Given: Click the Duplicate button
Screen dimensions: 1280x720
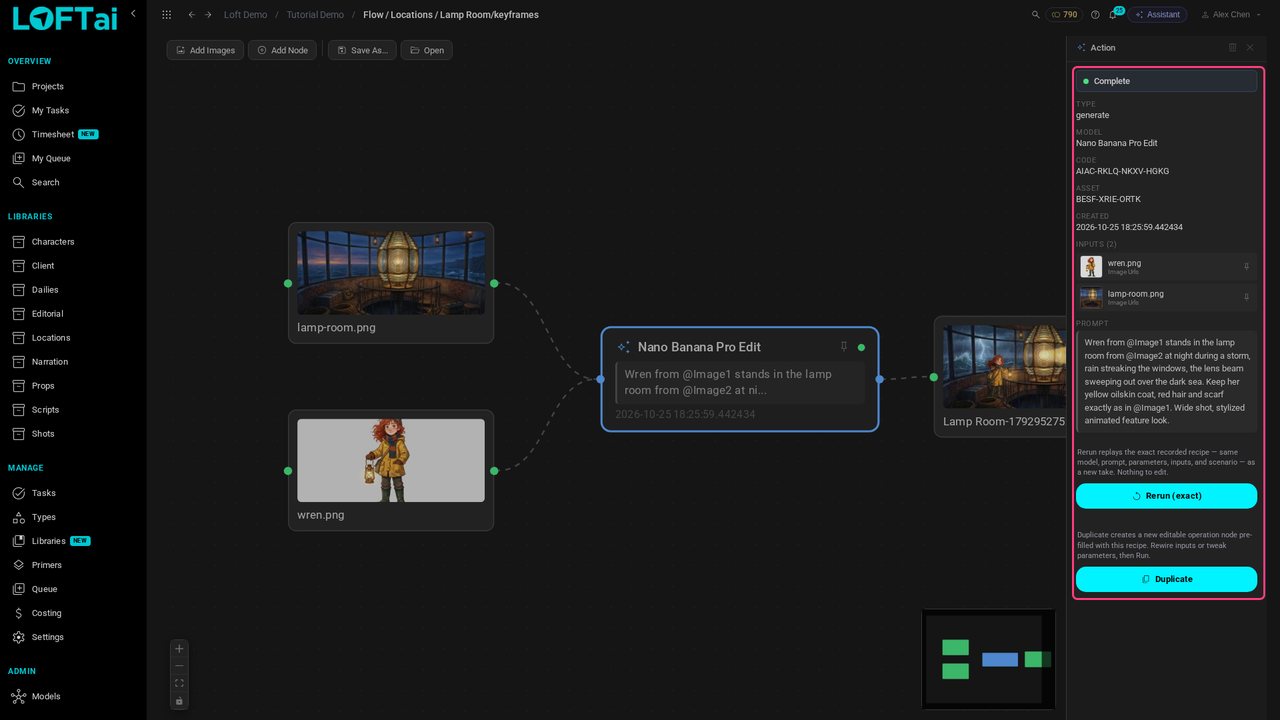Looking at the screenshot, I should [1166, 579].
